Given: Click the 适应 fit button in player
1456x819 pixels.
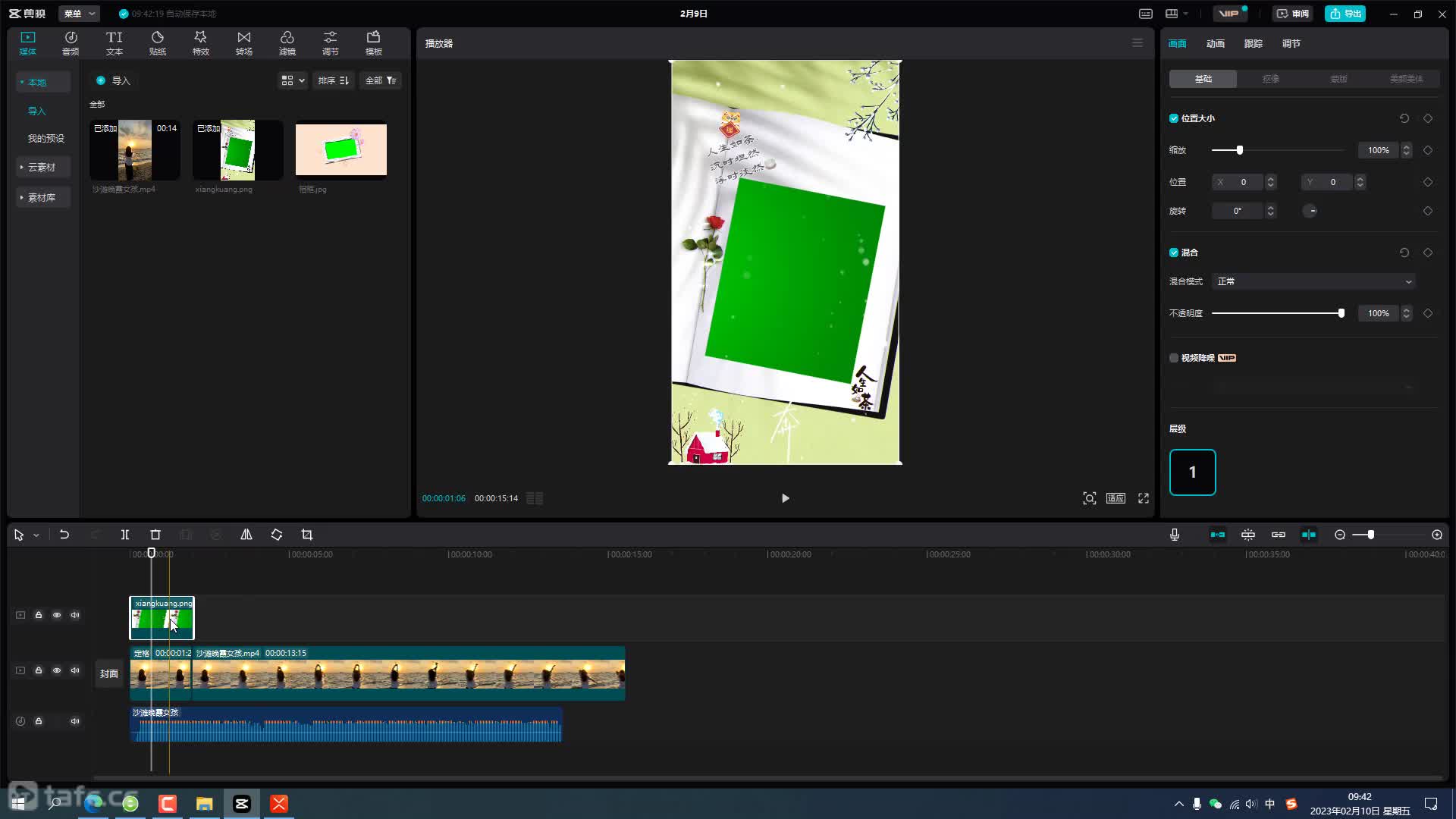Looking at the screenshot, I should pyautogui.click(x=1116, y=498).
